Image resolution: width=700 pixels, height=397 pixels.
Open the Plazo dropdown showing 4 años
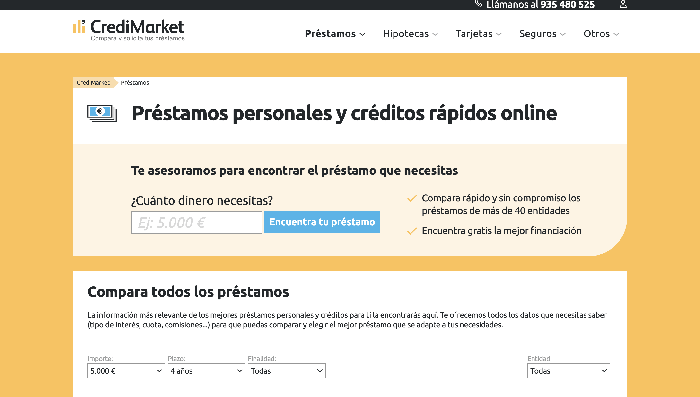(206, 371)
